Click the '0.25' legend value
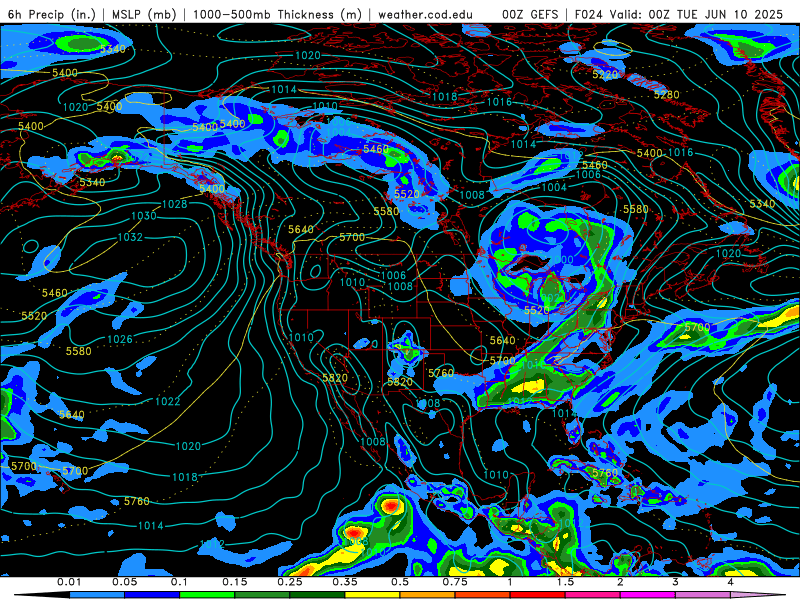The width and height of the screenshot is (800, 600). pos(290,582)
